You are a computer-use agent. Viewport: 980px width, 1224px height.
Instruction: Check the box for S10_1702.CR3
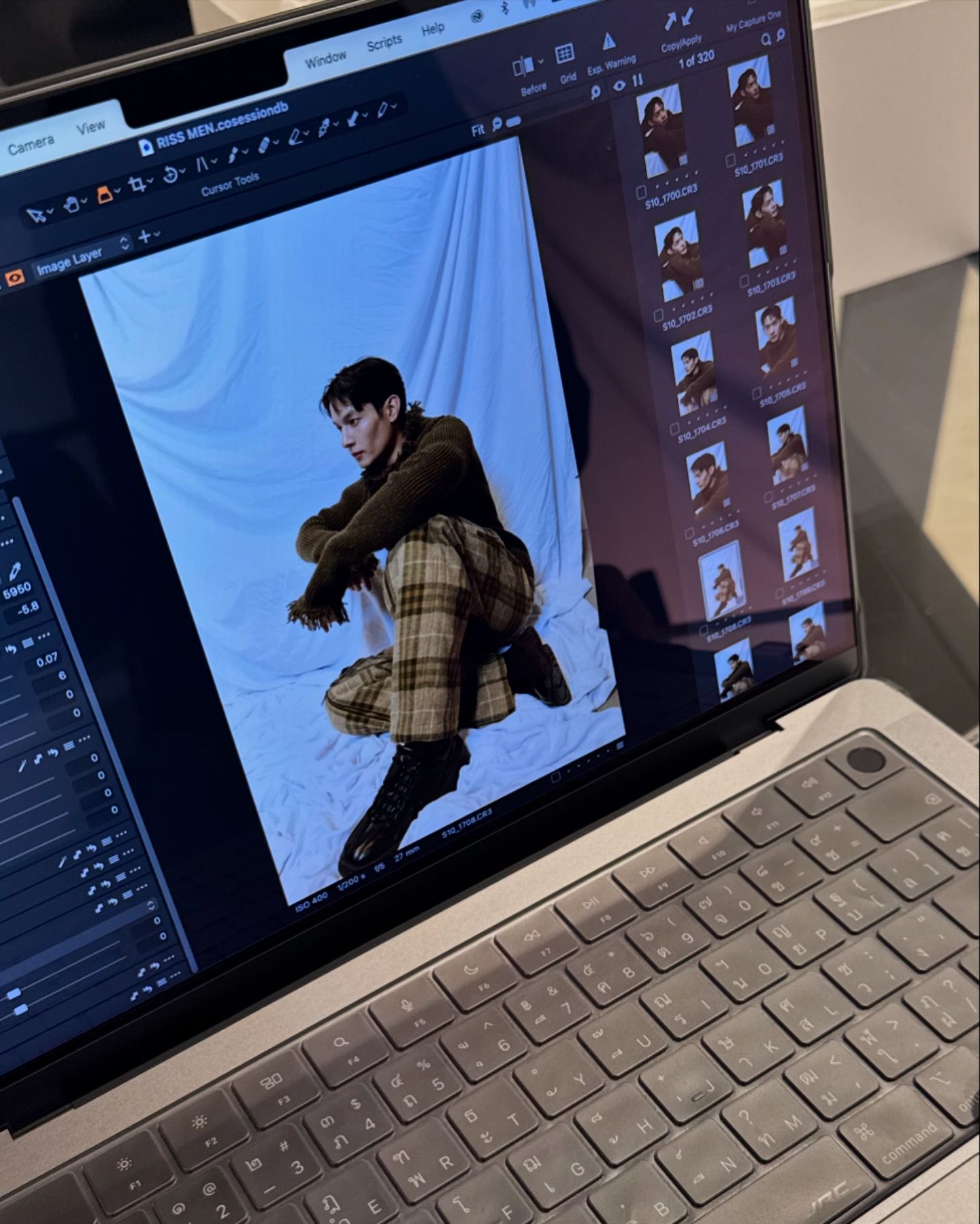point(658,316)
